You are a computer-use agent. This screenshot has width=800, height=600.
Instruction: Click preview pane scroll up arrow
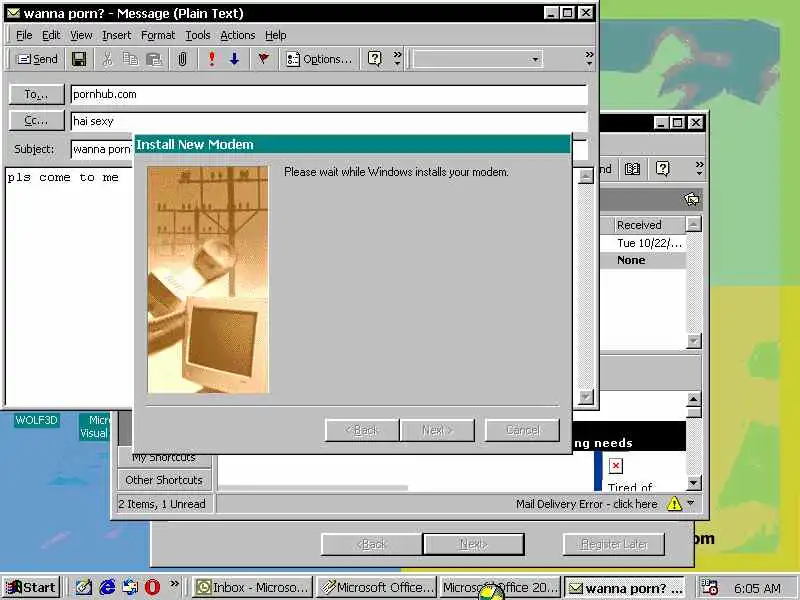coord(694,399)
